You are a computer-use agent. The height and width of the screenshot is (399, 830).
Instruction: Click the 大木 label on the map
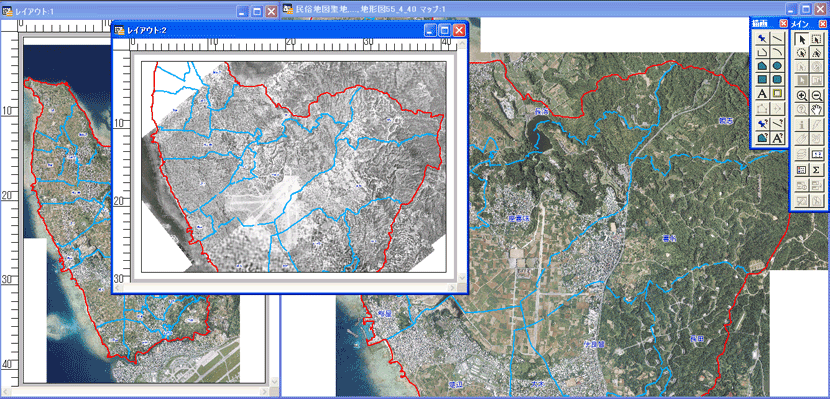coord(537,383)
